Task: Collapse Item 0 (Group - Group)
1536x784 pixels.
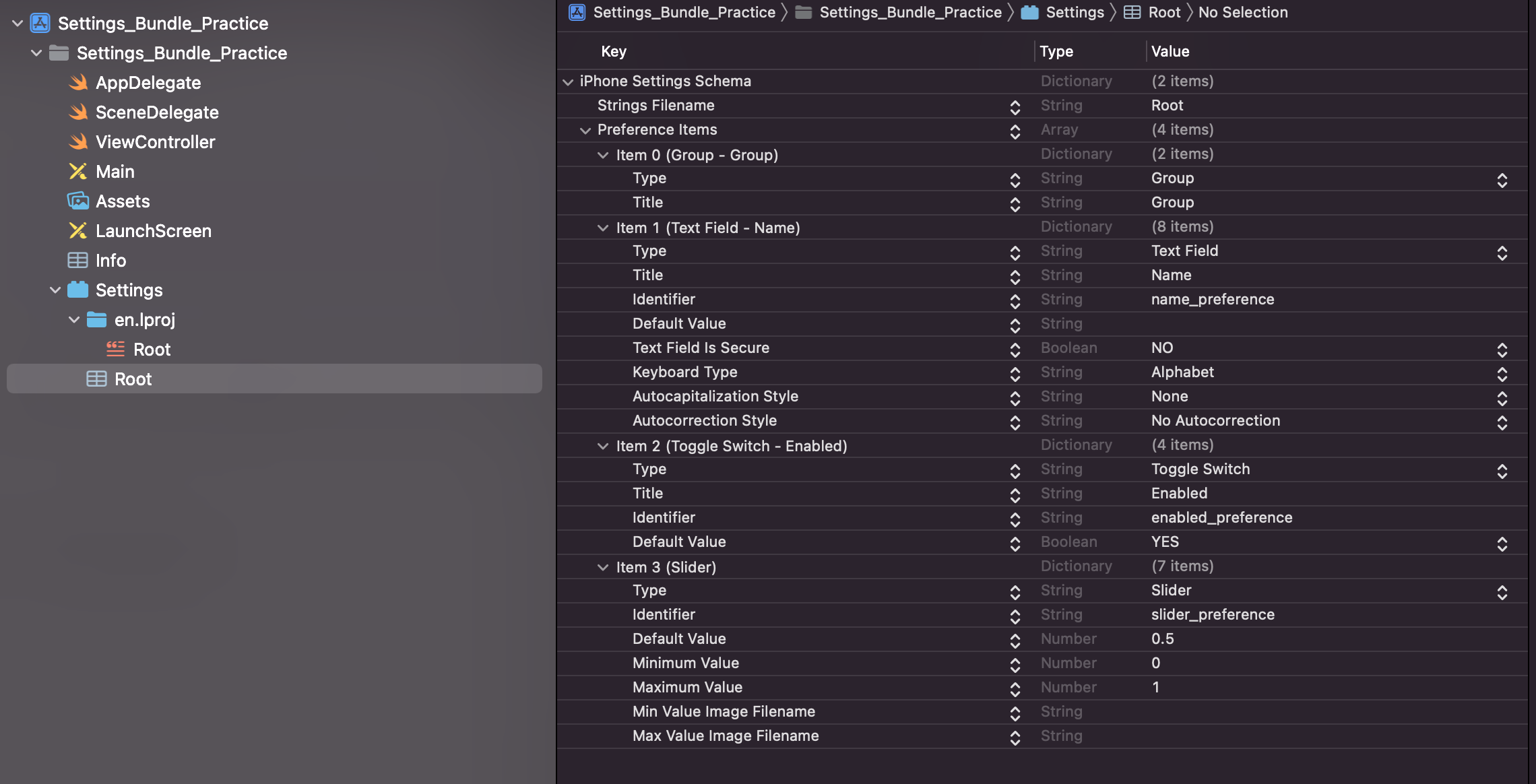Action: 603,155
